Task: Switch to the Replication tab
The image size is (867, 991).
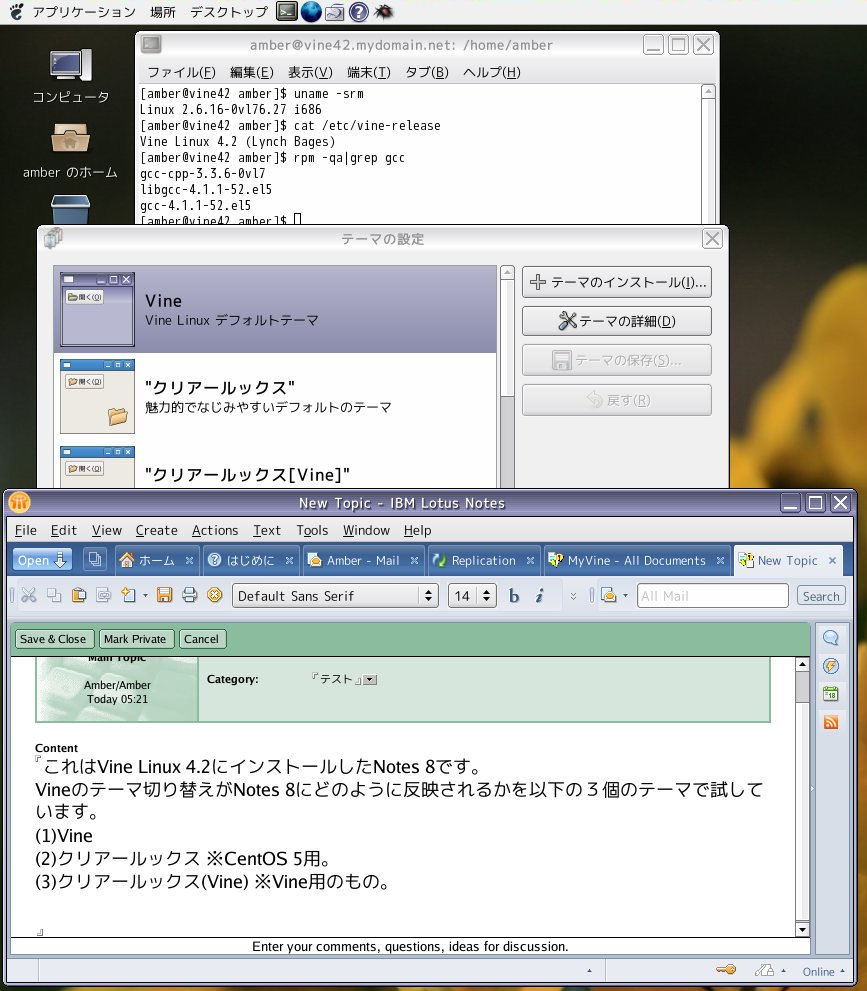Action: click(482, 561)
